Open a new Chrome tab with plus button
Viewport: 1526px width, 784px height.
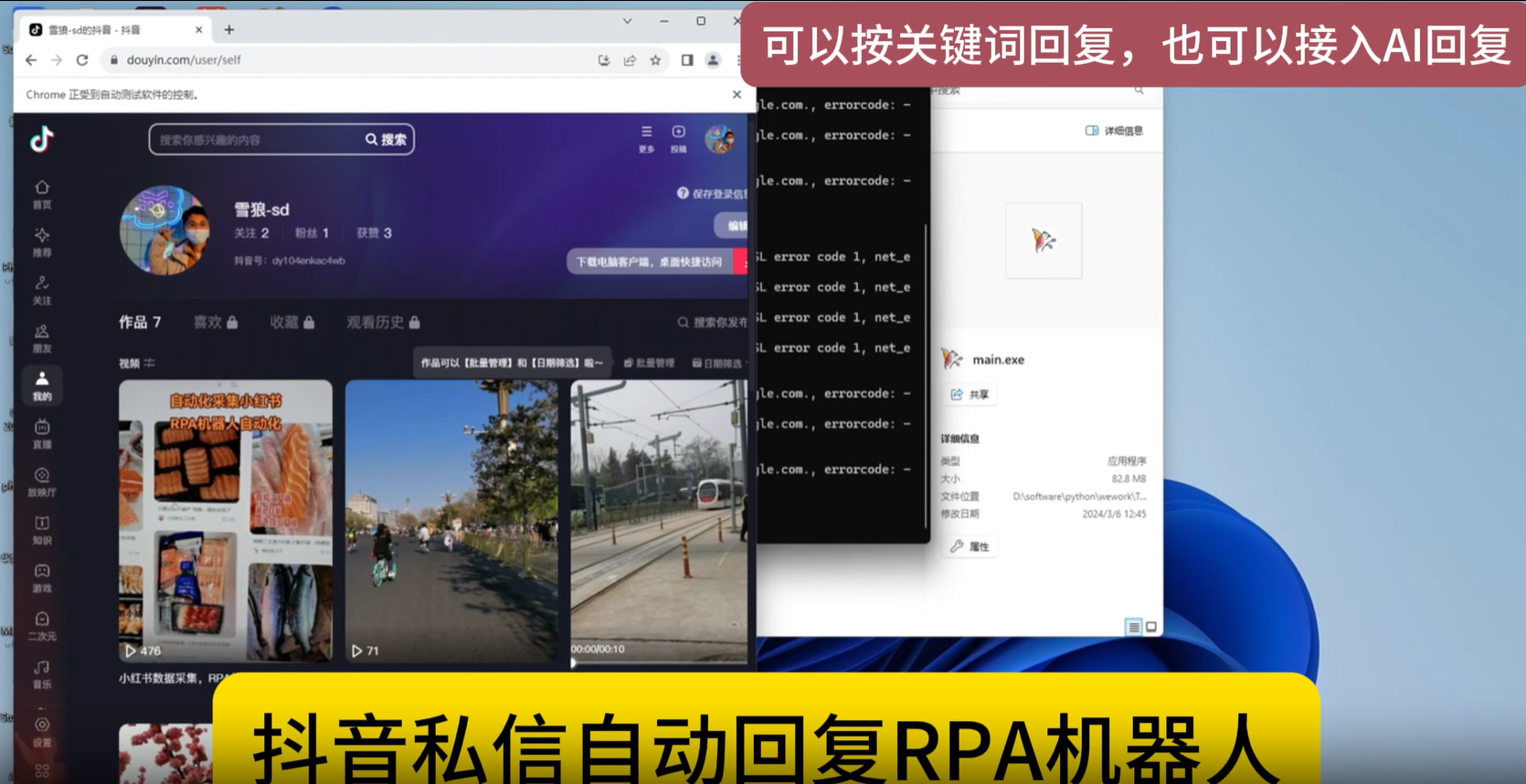[229, 29]
